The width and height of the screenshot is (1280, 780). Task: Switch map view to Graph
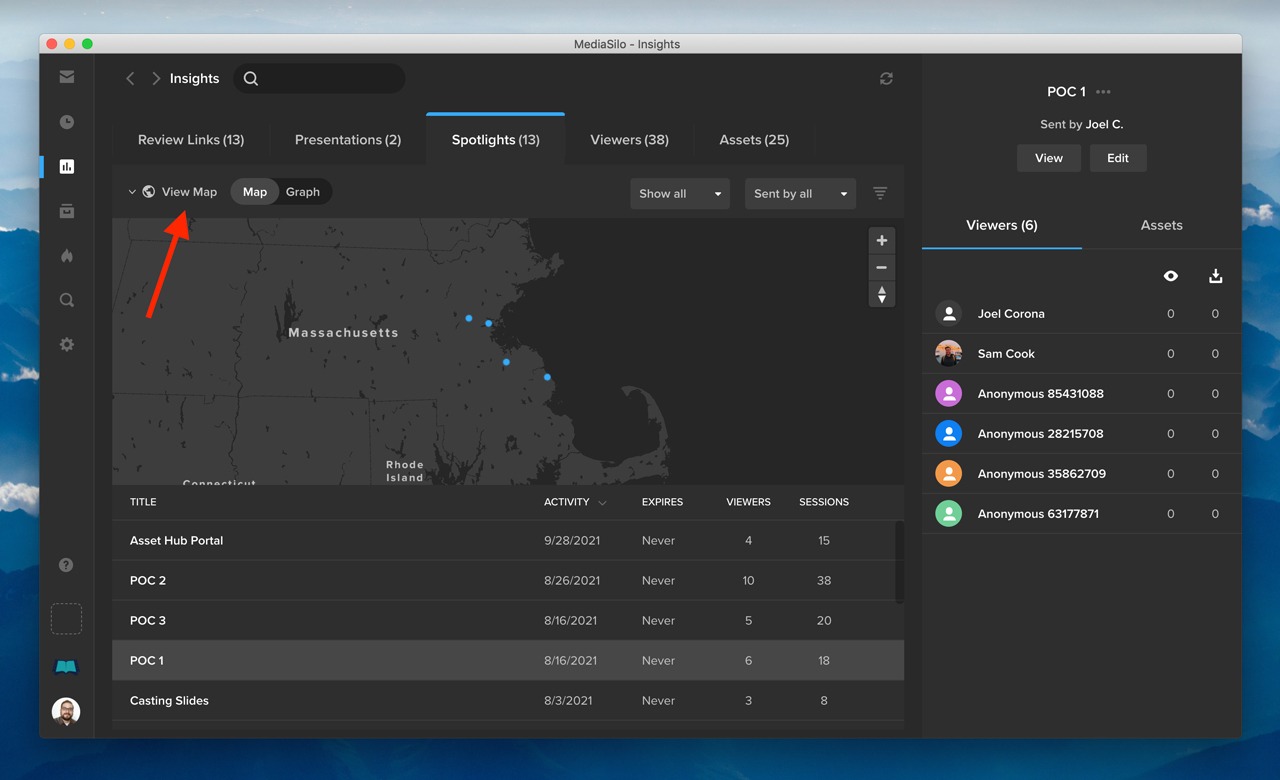[303, 192]
